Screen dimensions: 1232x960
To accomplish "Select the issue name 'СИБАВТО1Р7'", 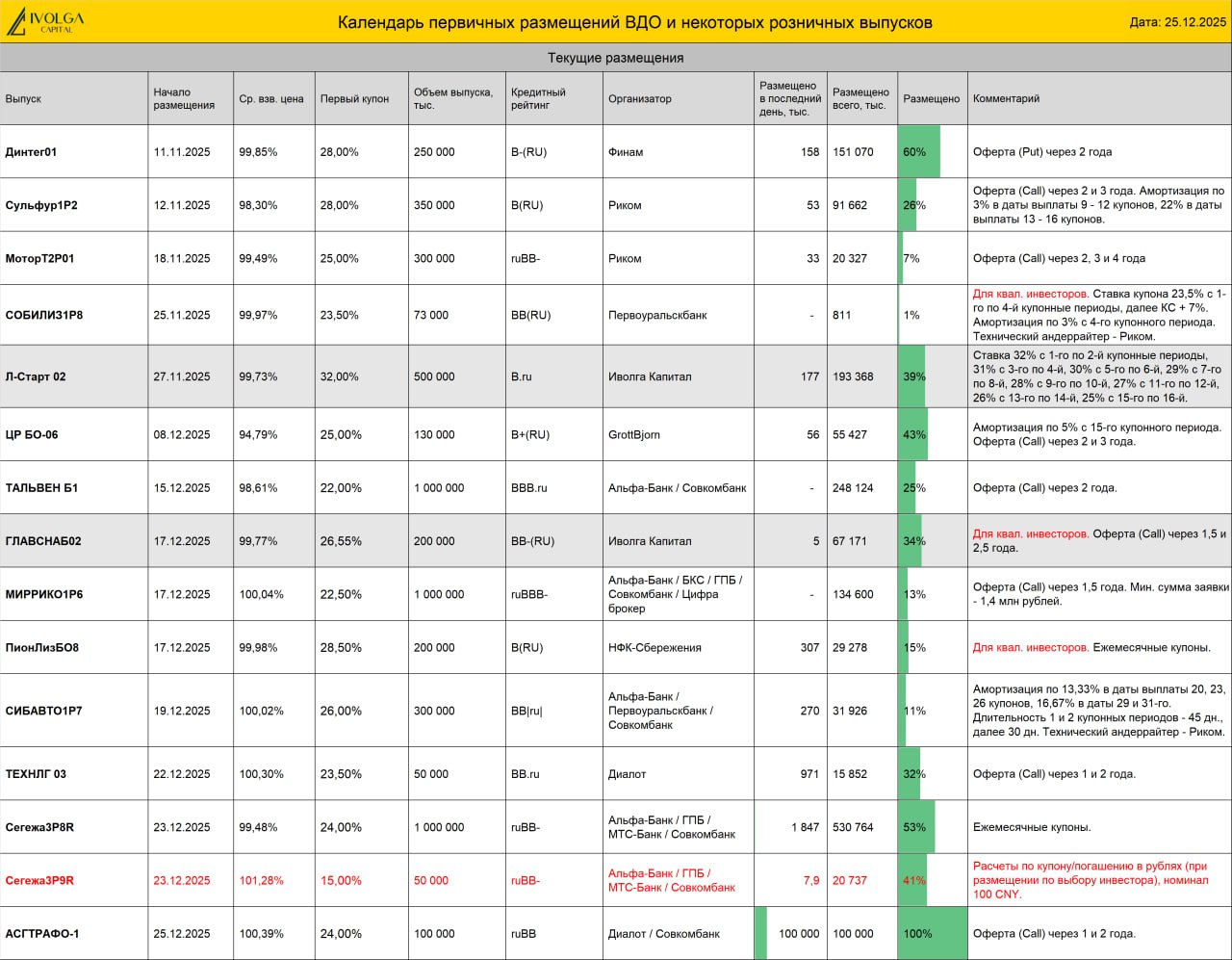I will tap(43, 711).
